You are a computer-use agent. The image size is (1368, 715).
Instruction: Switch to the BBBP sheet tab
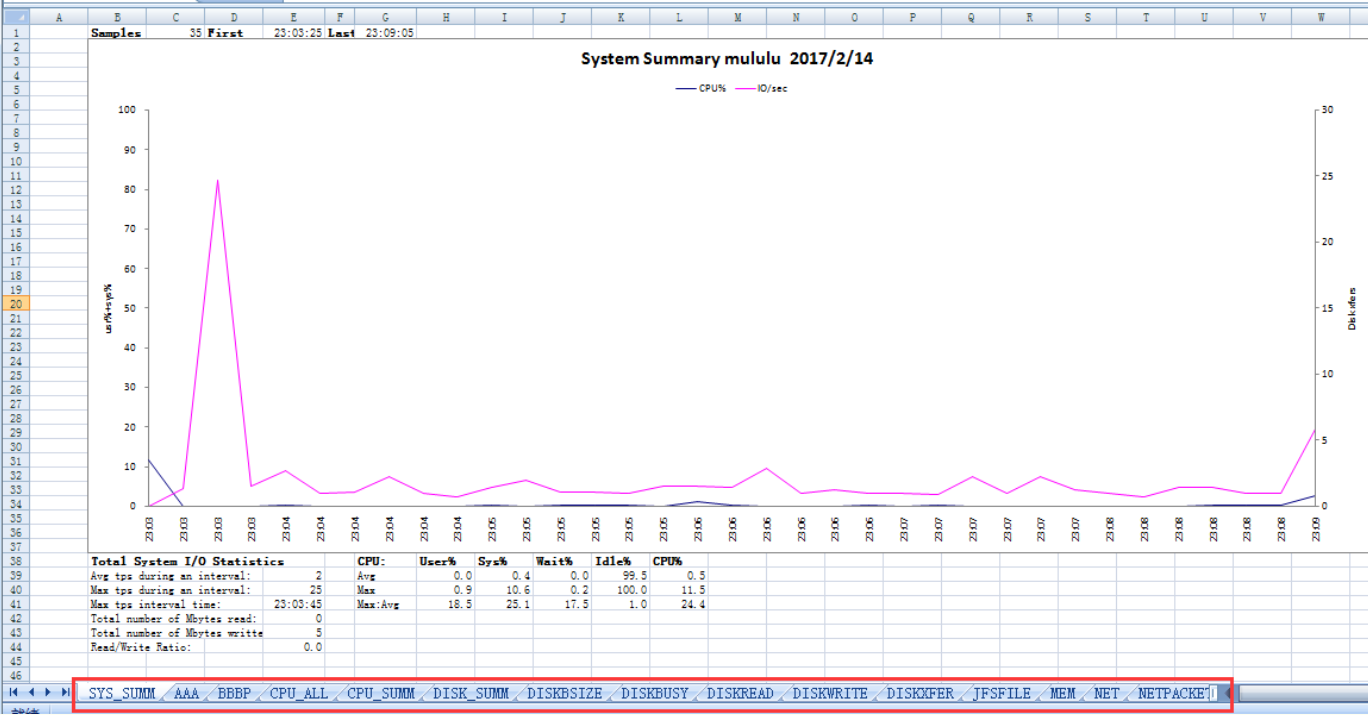(x=234, y=693)
